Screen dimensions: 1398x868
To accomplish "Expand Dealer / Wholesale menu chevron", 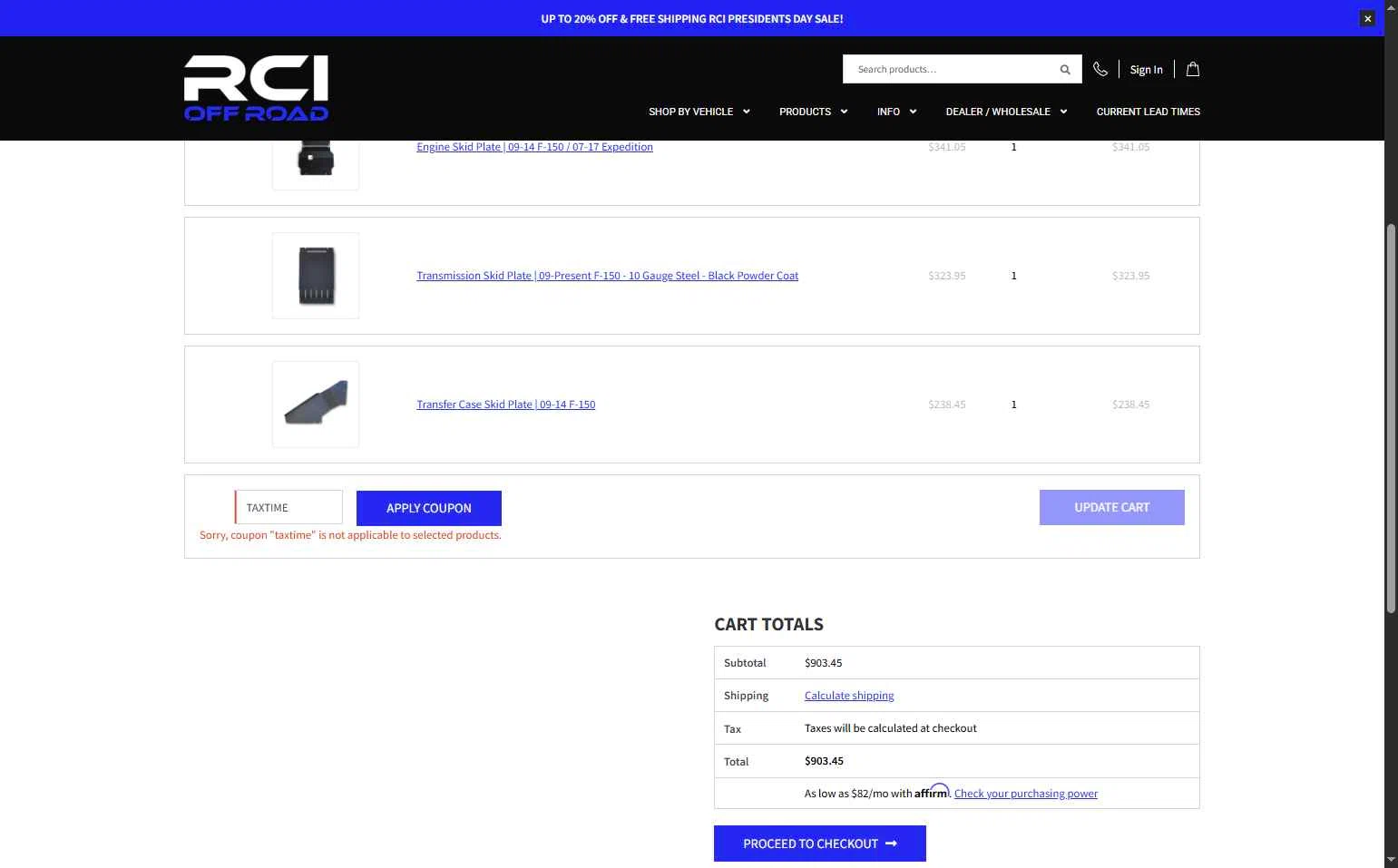I will pos(1063,112).
